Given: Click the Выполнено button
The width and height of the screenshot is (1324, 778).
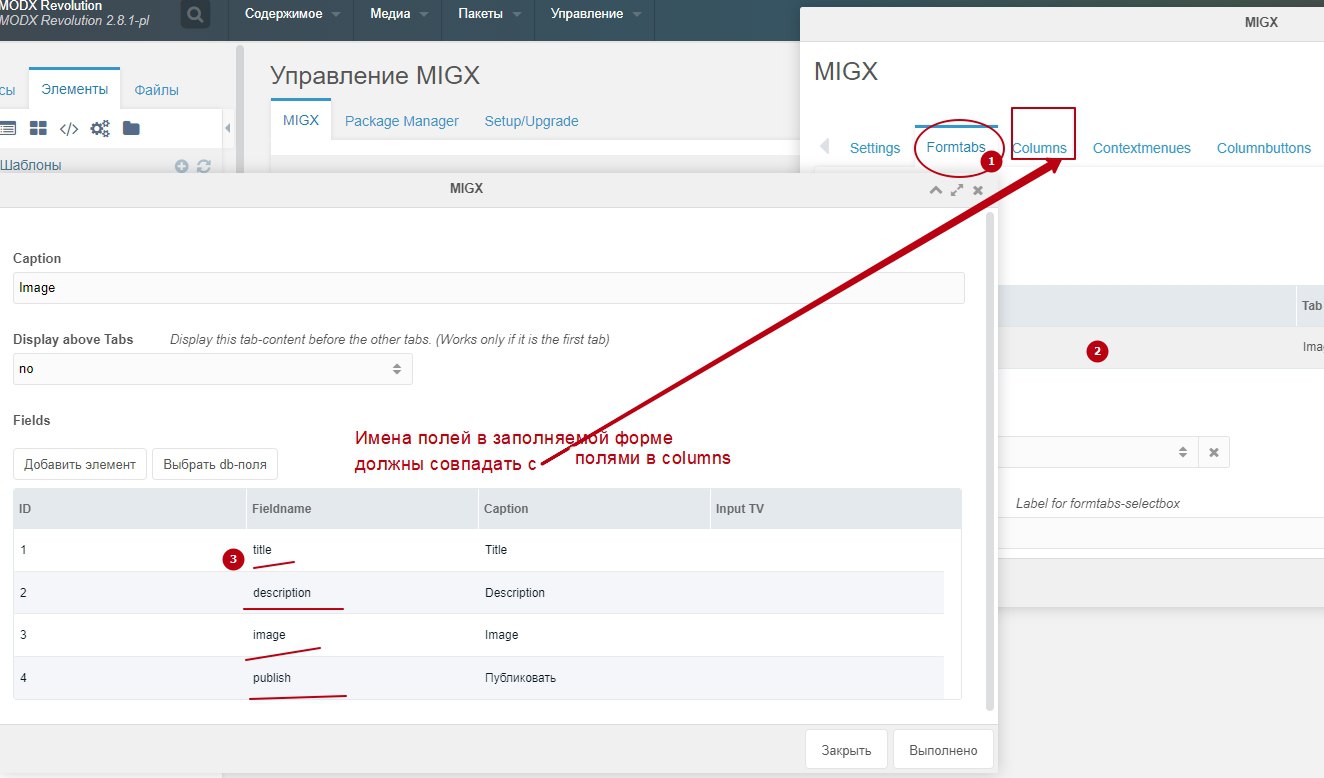Looking at the screenshot, I should coord(944,750).
